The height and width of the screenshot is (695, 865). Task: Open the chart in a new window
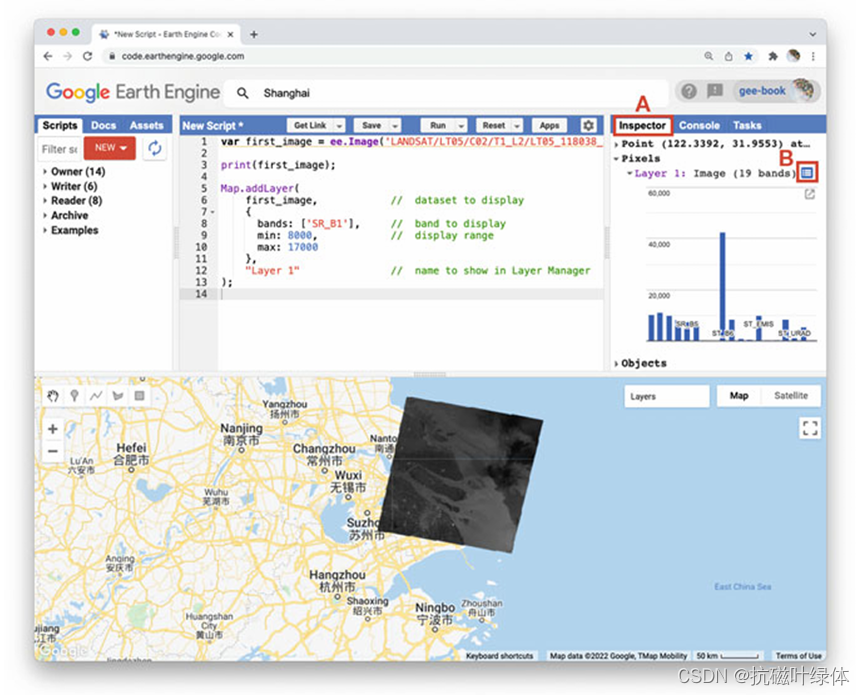click(809, 194)
